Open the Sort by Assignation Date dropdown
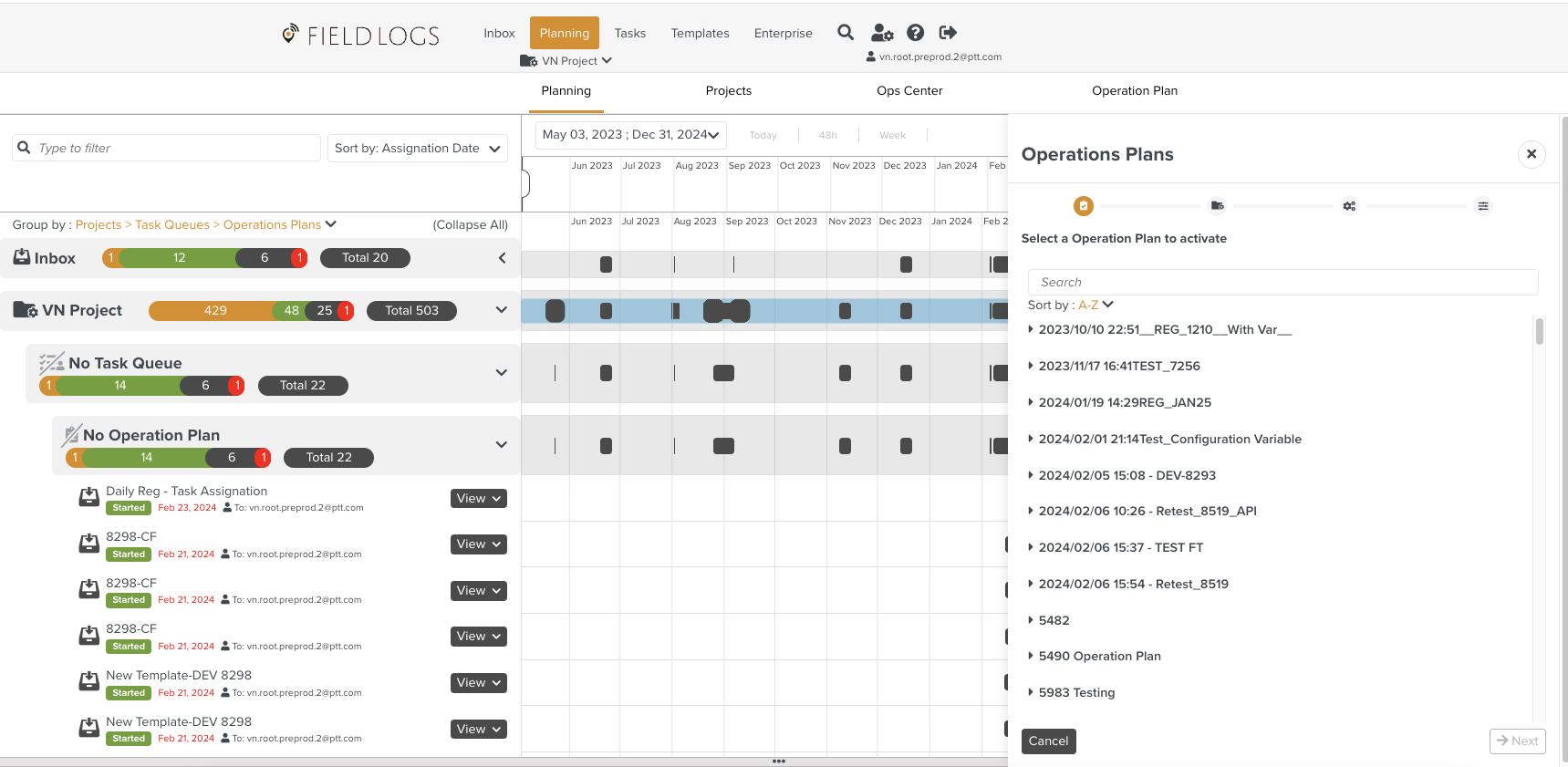Viewport: 1568px width, 767px height. [417, 149]
